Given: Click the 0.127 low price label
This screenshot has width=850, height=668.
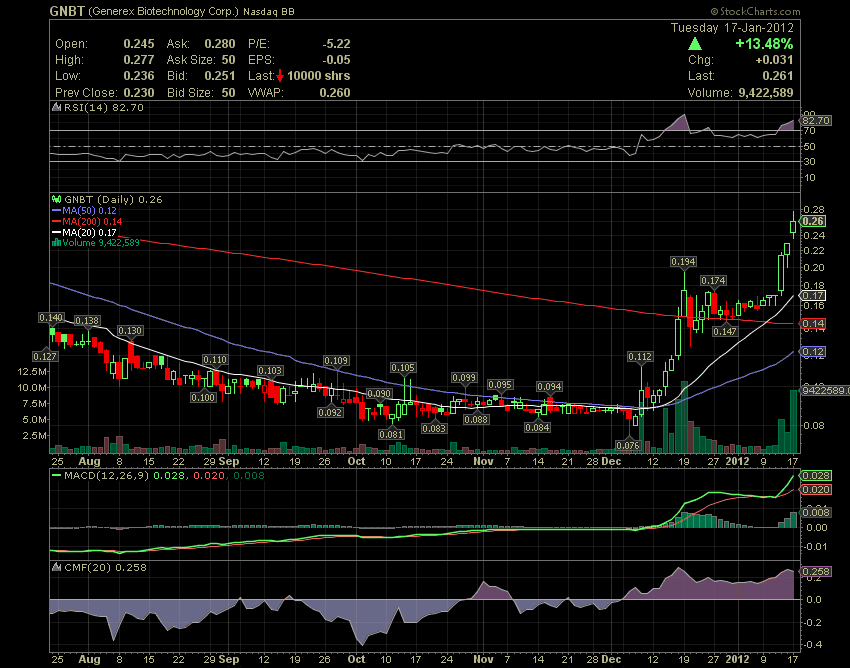Looking at the screenshot, I should [44, 356].
